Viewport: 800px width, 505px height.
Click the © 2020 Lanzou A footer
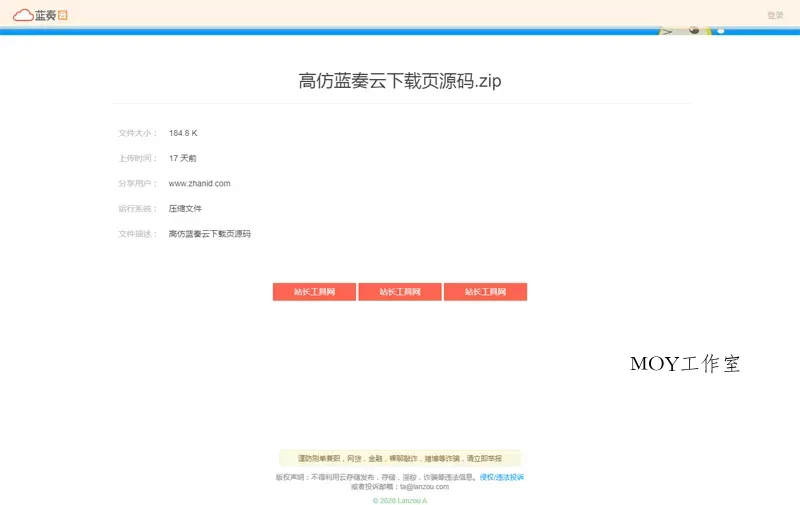tap(400, 500)
